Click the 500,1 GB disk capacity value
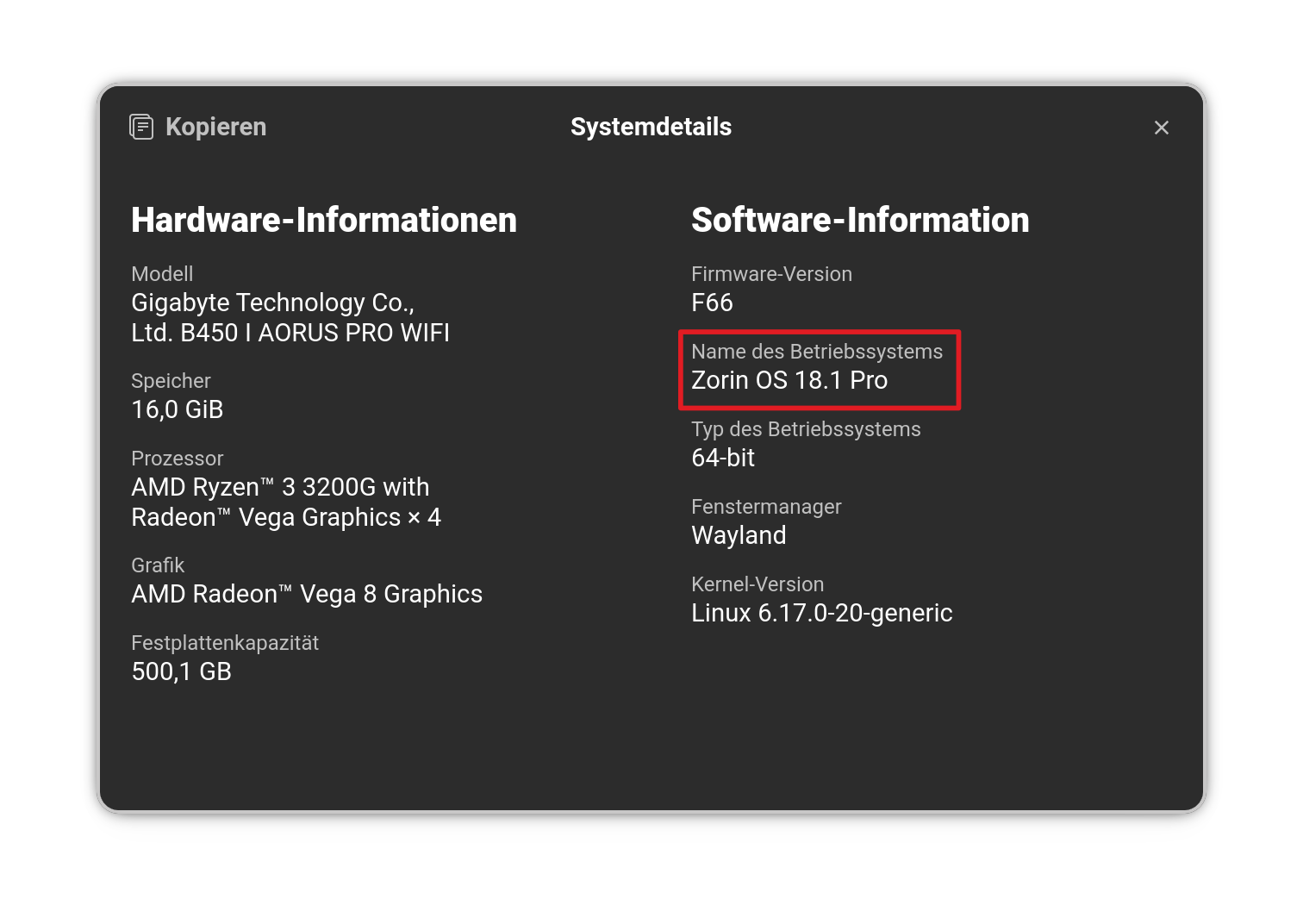The width and height of the screenshot is (1303, 924). pyautogui.click(x=182, y=671)
